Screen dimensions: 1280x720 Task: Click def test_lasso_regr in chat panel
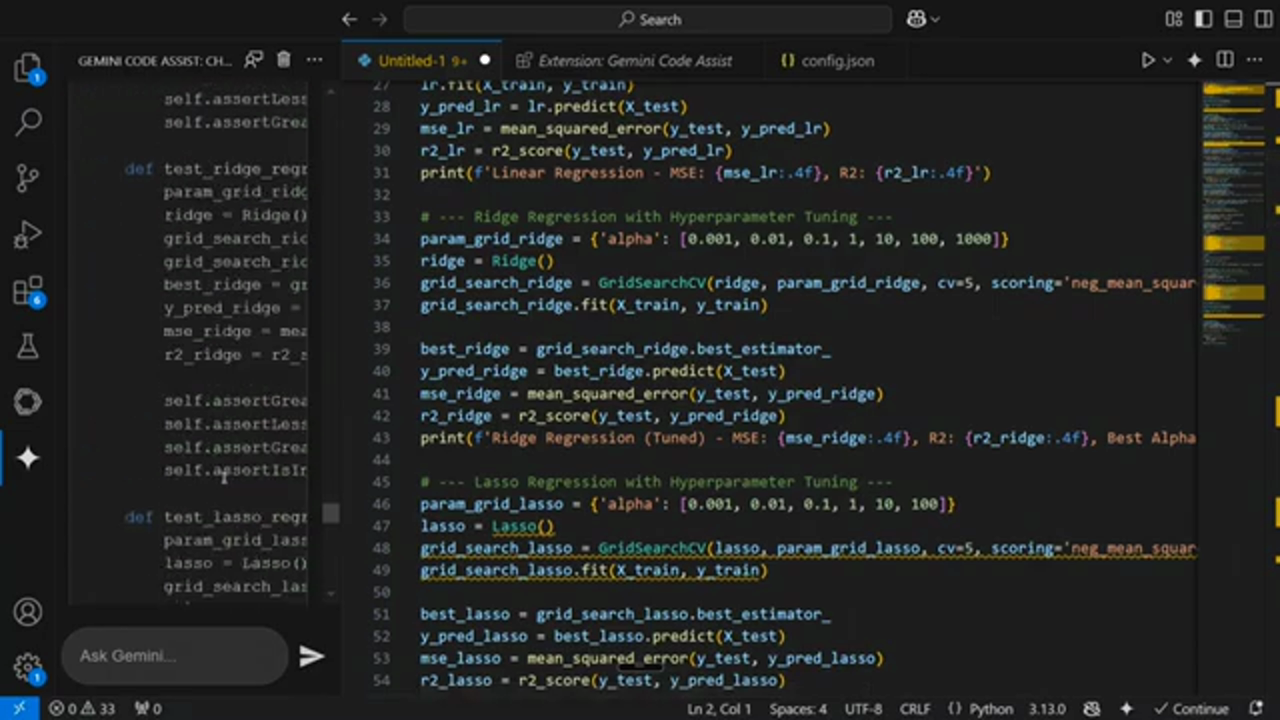(x=216, y=517)
